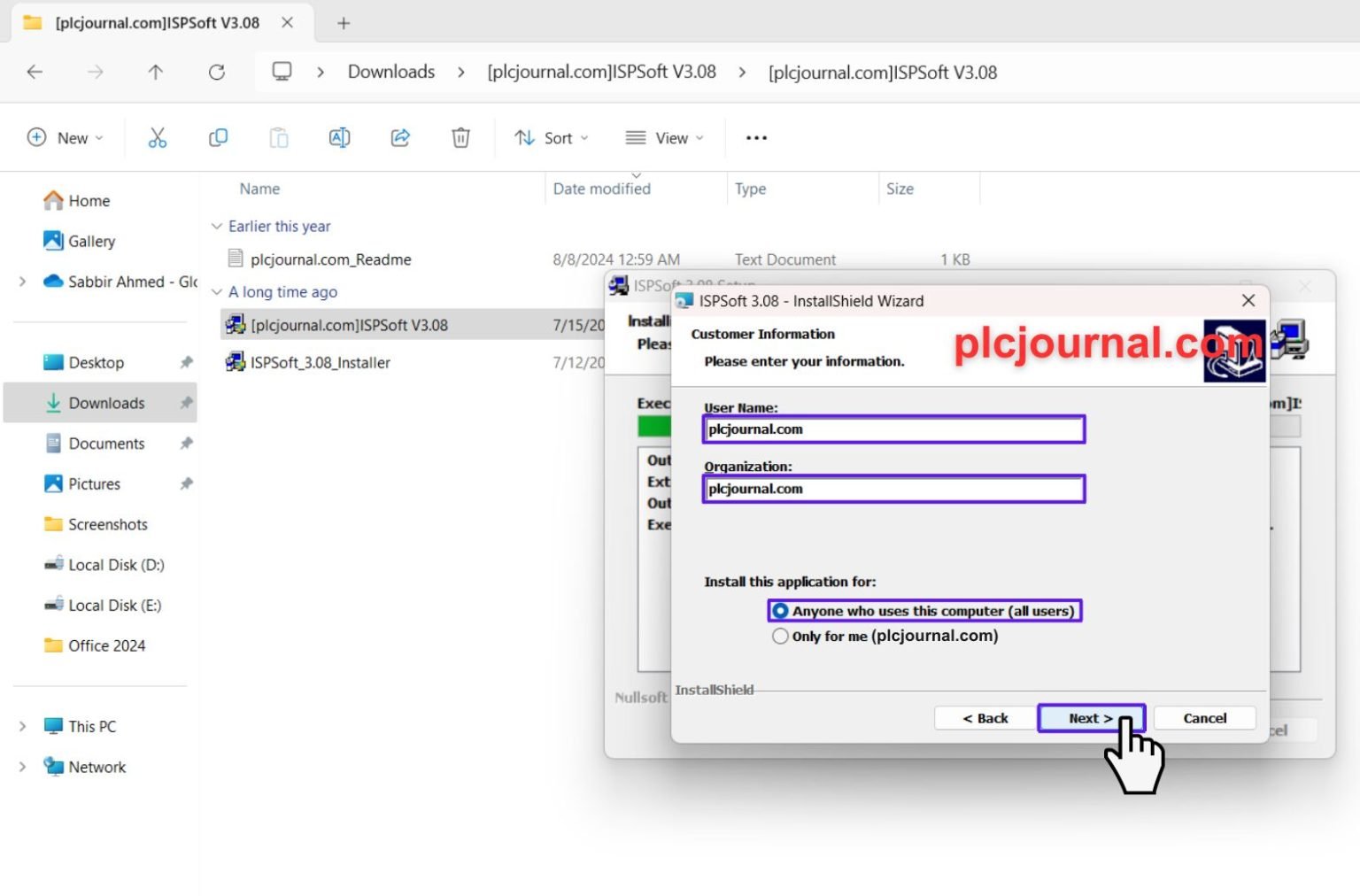Click inside the User Name field
The image size is (1360, 896).
tap(892, 429)
